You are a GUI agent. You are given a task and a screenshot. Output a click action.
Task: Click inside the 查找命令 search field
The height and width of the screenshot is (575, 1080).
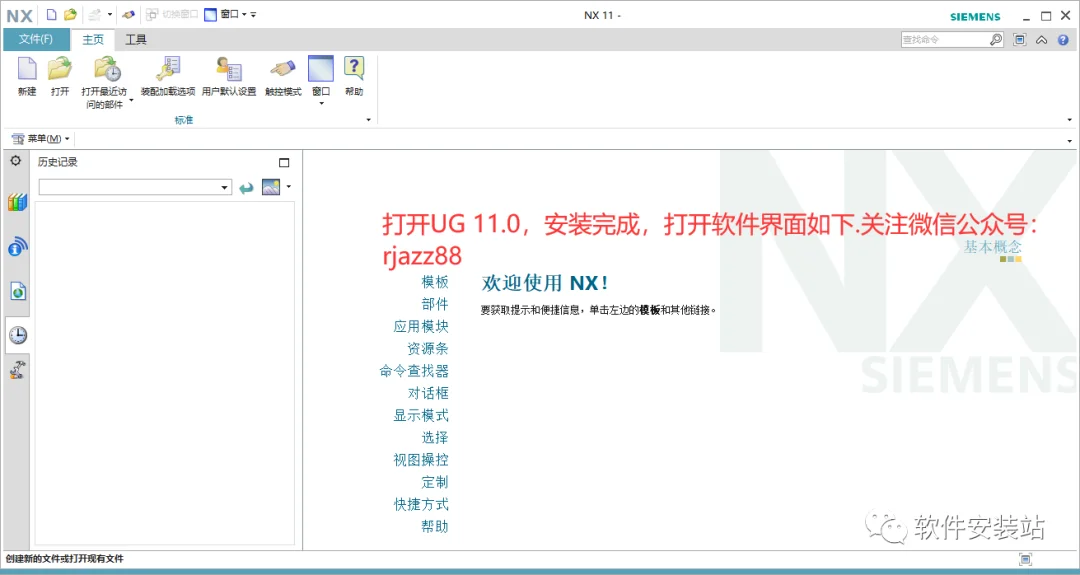click(x=944, y=40)
